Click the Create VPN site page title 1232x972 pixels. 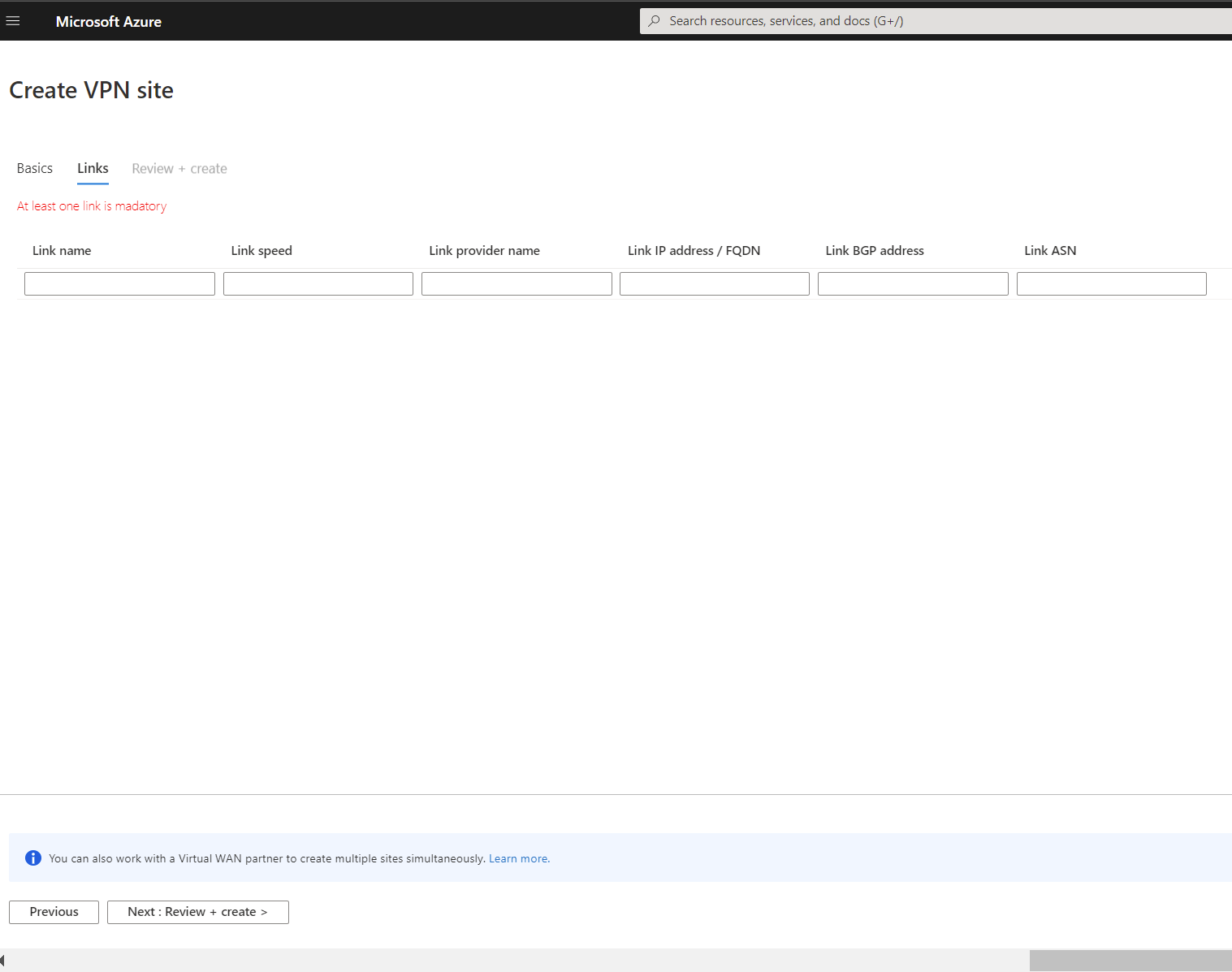click(x=91, y=90)
